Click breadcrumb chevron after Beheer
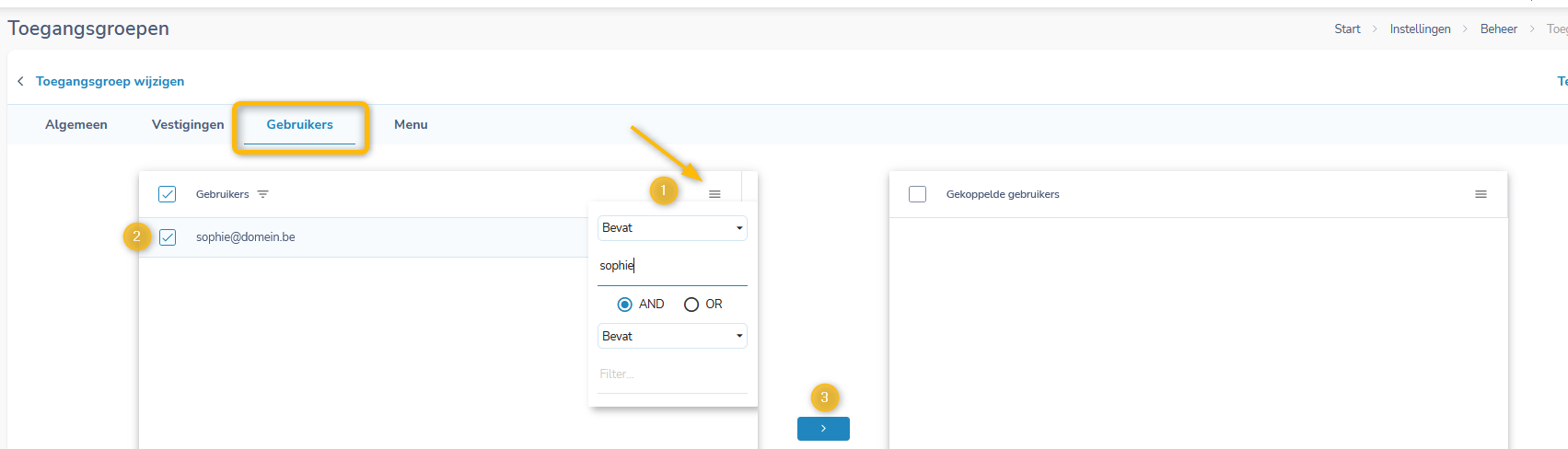 coord(1532,29)
